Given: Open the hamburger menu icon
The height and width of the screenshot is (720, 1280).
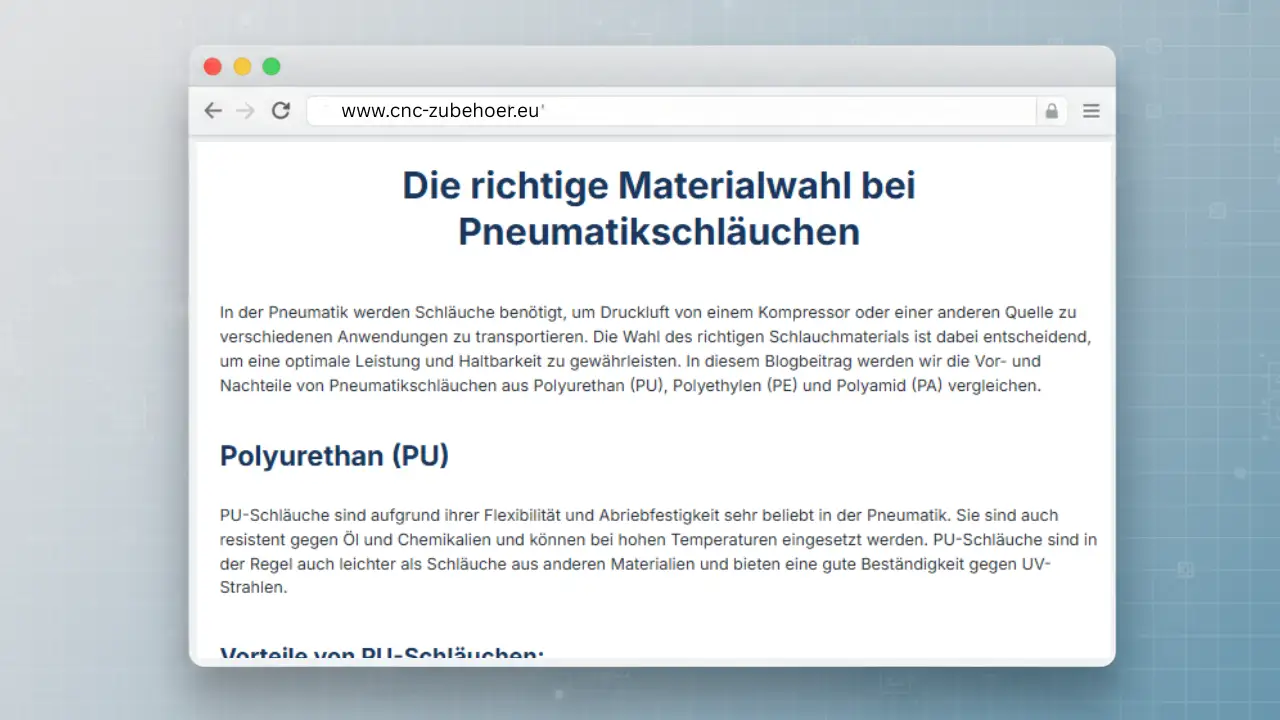Looking at the screenshot, I should coord(1091,111).
